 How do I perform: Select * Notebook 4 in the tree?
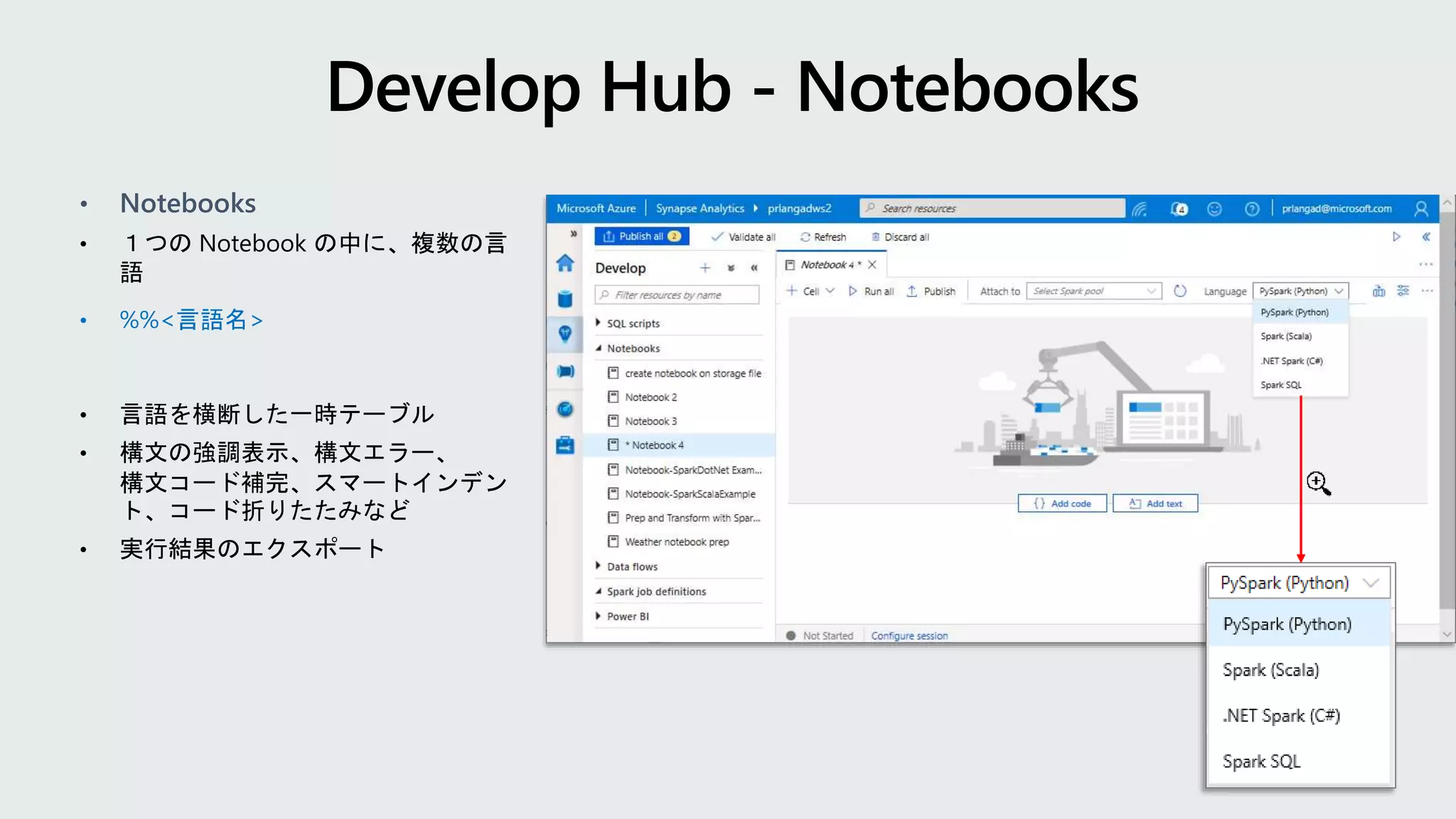click(x=679, y=445)
